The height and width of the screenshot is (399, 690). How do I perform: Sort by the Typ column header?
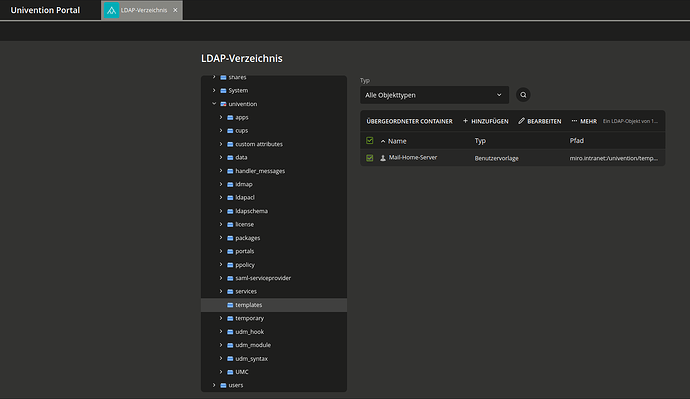tap(480, 141)
